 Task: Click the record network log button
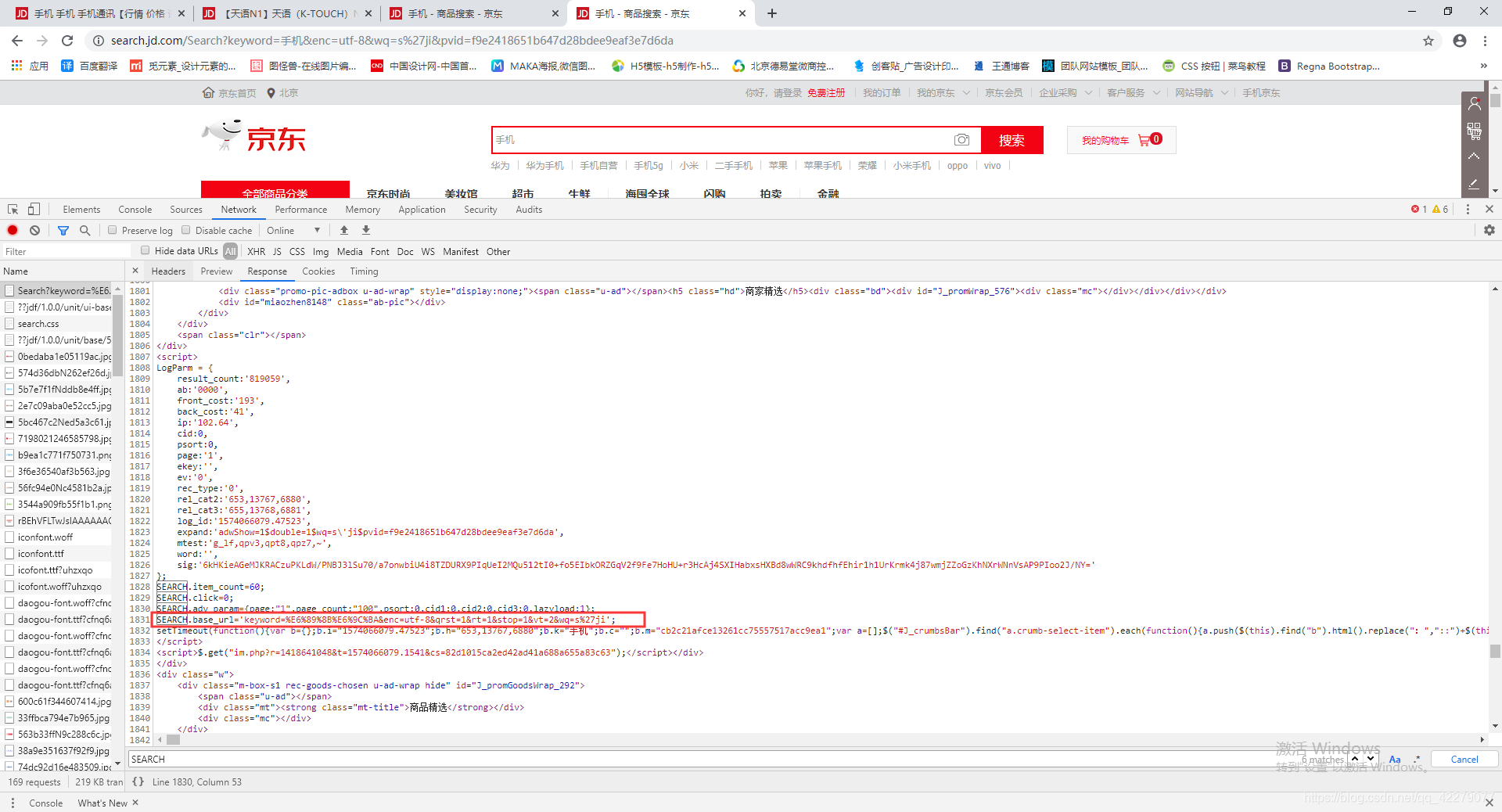[x=13, y=230]
